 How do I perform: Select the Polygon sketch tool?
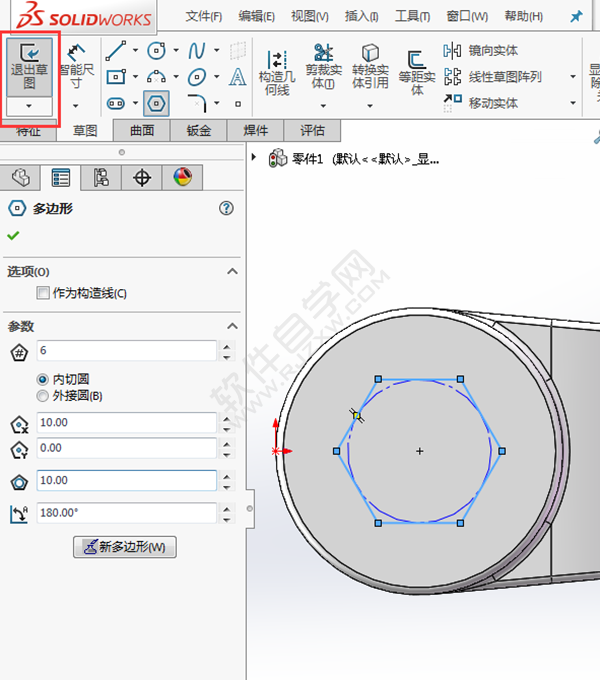(x=155, y=103)
